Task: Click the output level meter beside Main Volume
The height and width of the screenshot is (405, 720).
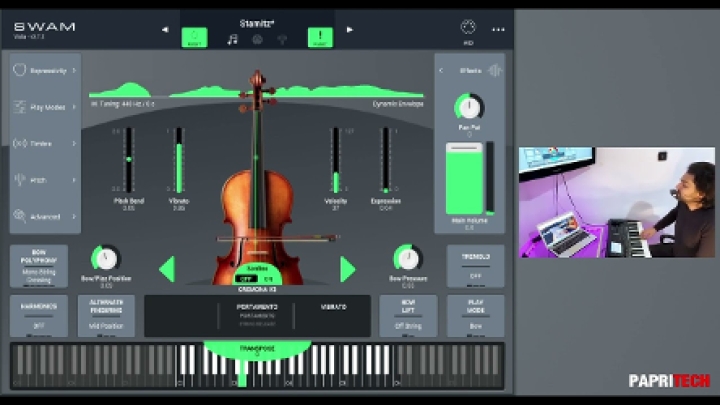Action: tap(490, 178)
